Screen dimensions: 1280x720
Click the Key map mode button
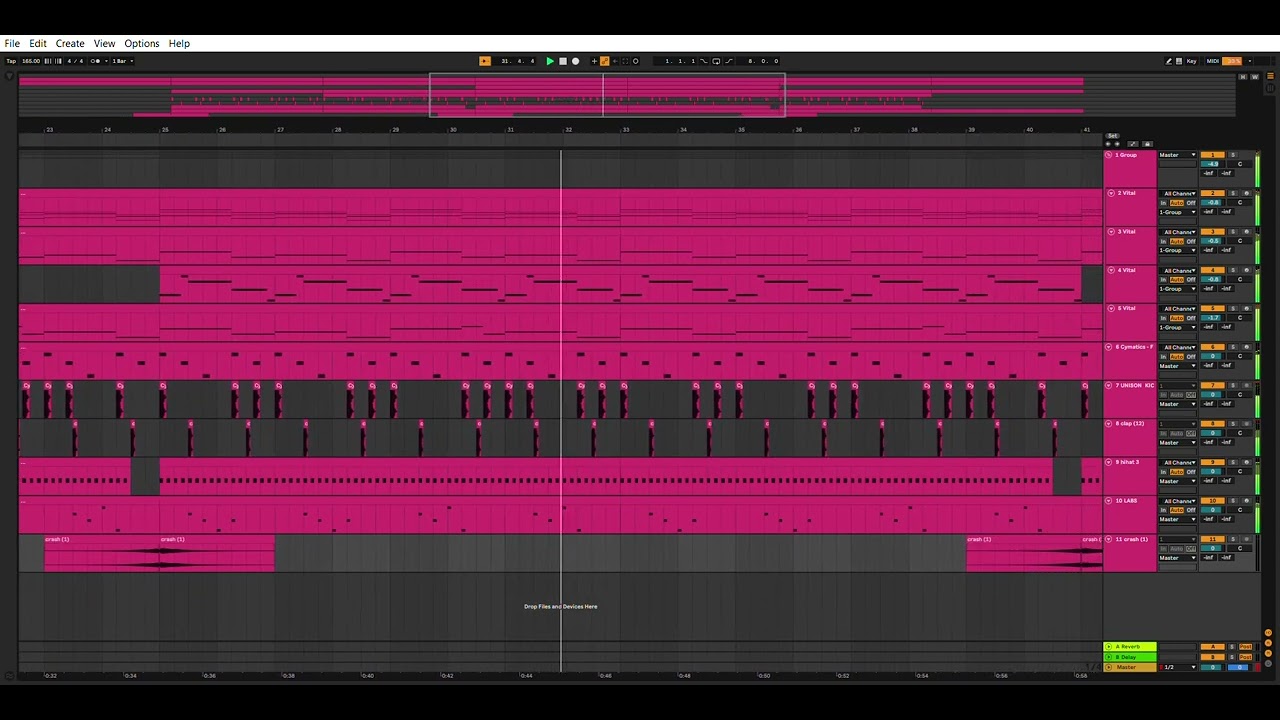coord(1191,61)
